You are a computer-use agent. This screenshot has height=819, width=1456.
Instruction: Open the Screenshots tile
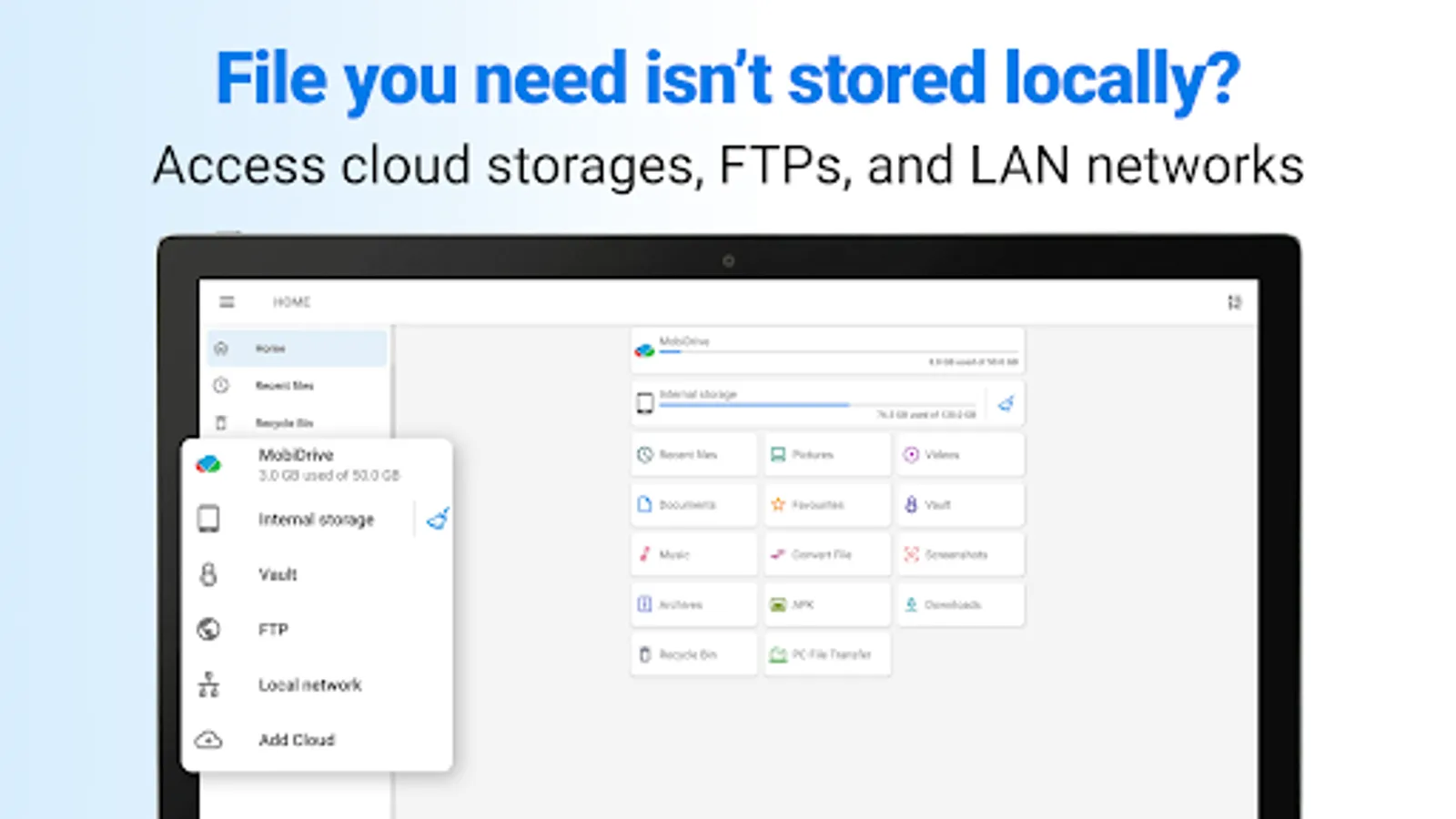pos(961,554)
